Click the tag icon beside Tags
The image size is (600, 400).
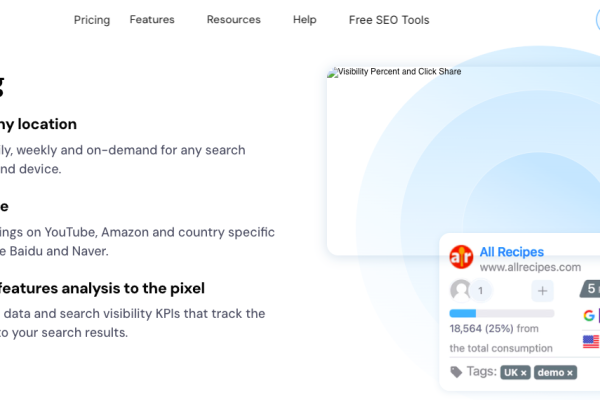pyautogui.click(x=456, y=372)
